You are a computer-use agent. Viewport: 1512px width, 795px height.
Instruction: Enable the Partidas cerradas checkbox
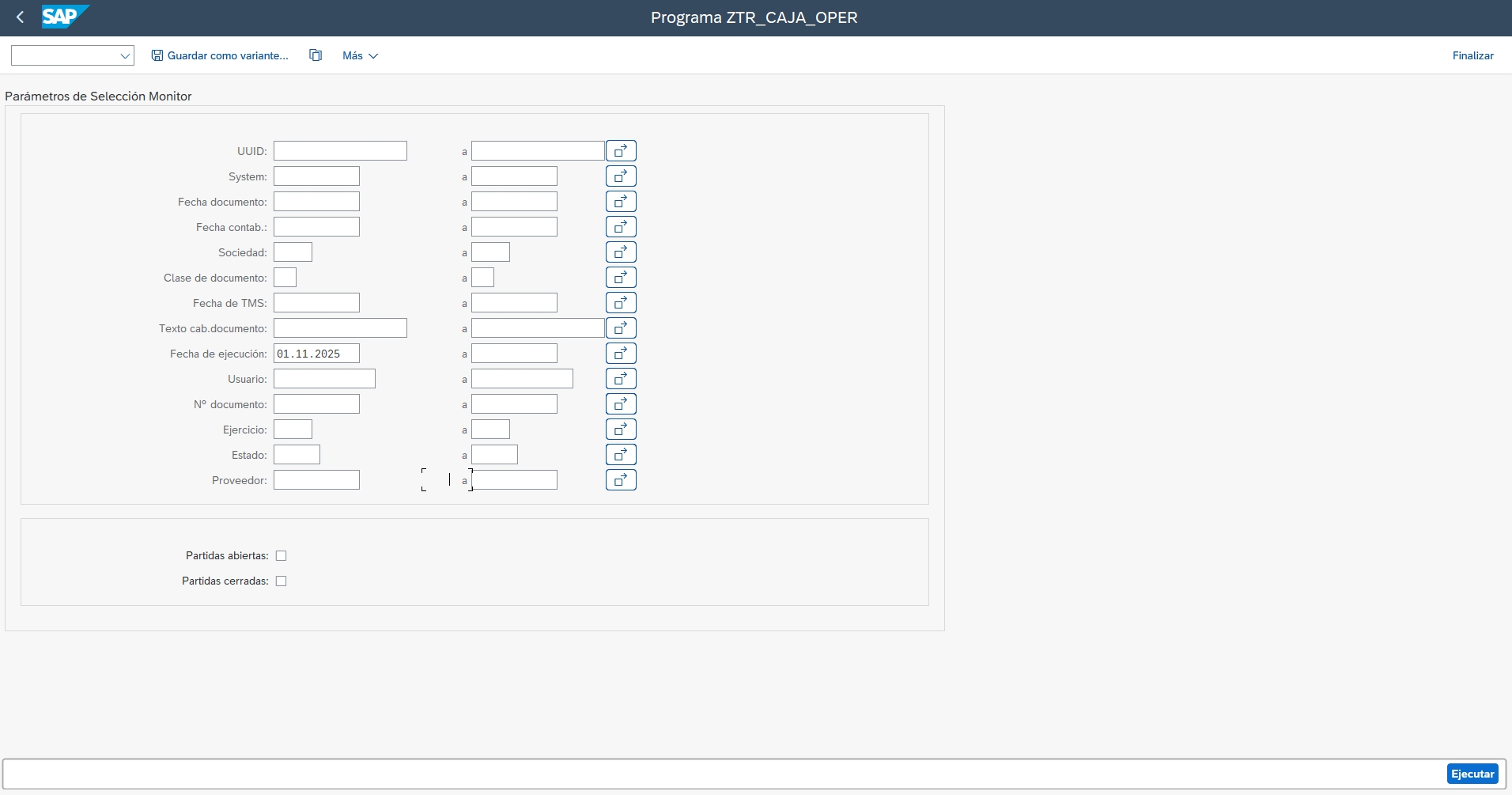pyautogui.click(x=281, y=581)
